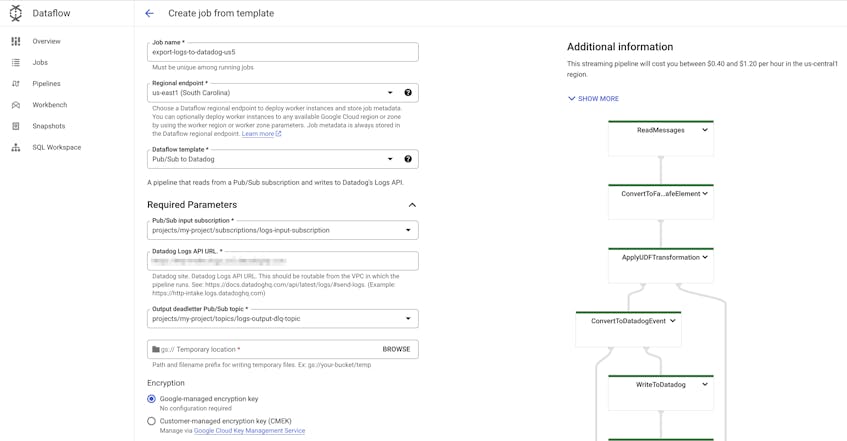
Task: Open the Snapshots section
Action: tap(49, 126)
